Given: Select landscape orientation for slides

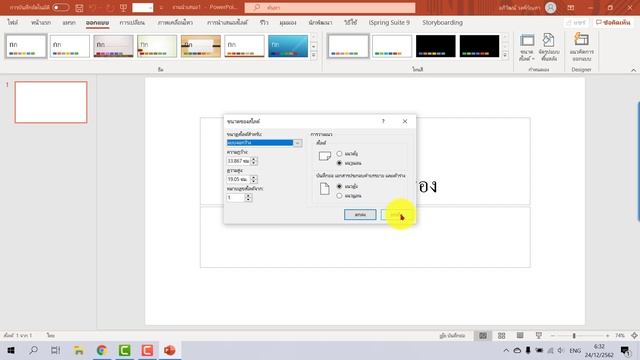Looking at the screenshot, I should point(339,163).
